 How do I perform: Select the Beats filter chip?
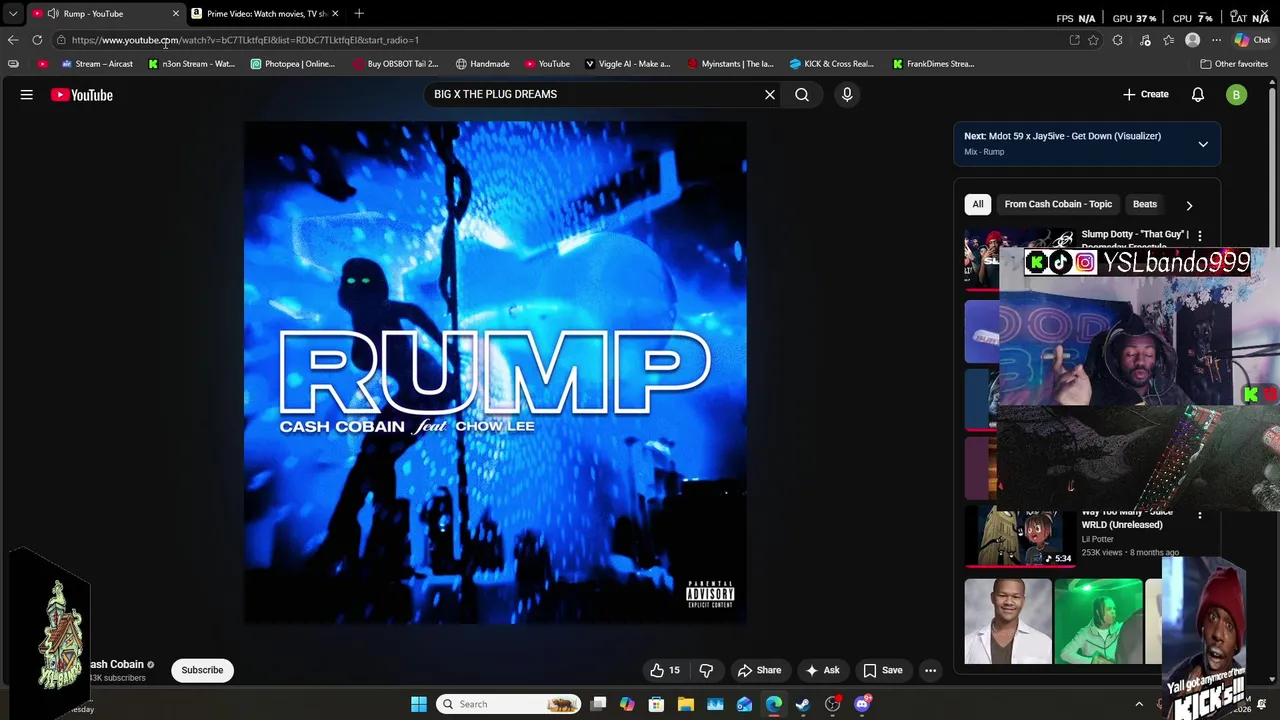tap(1145, 205)
